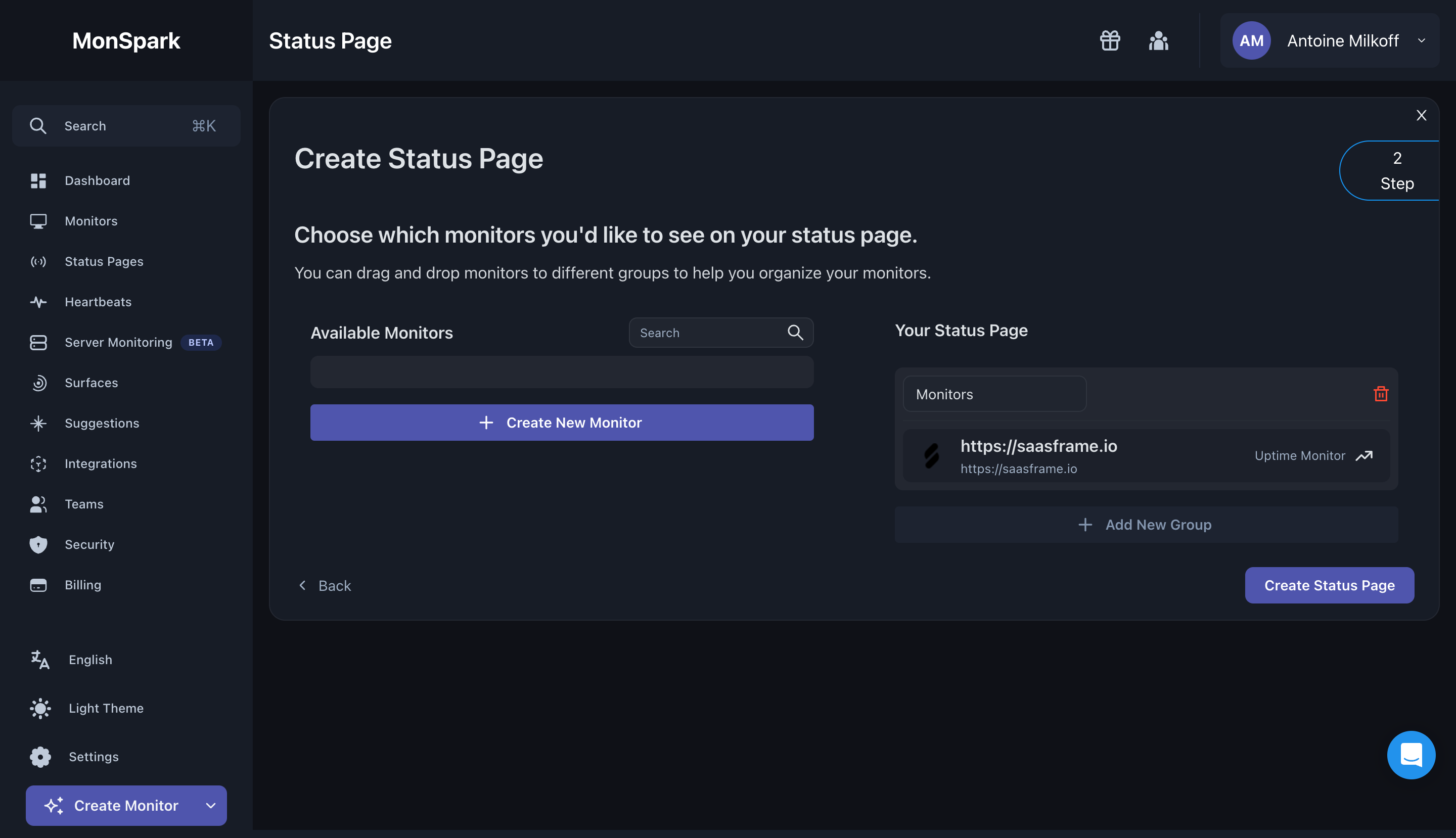Delete the Monitors group with trash icon
The image size is (1456, 838).
point(1381,394)
